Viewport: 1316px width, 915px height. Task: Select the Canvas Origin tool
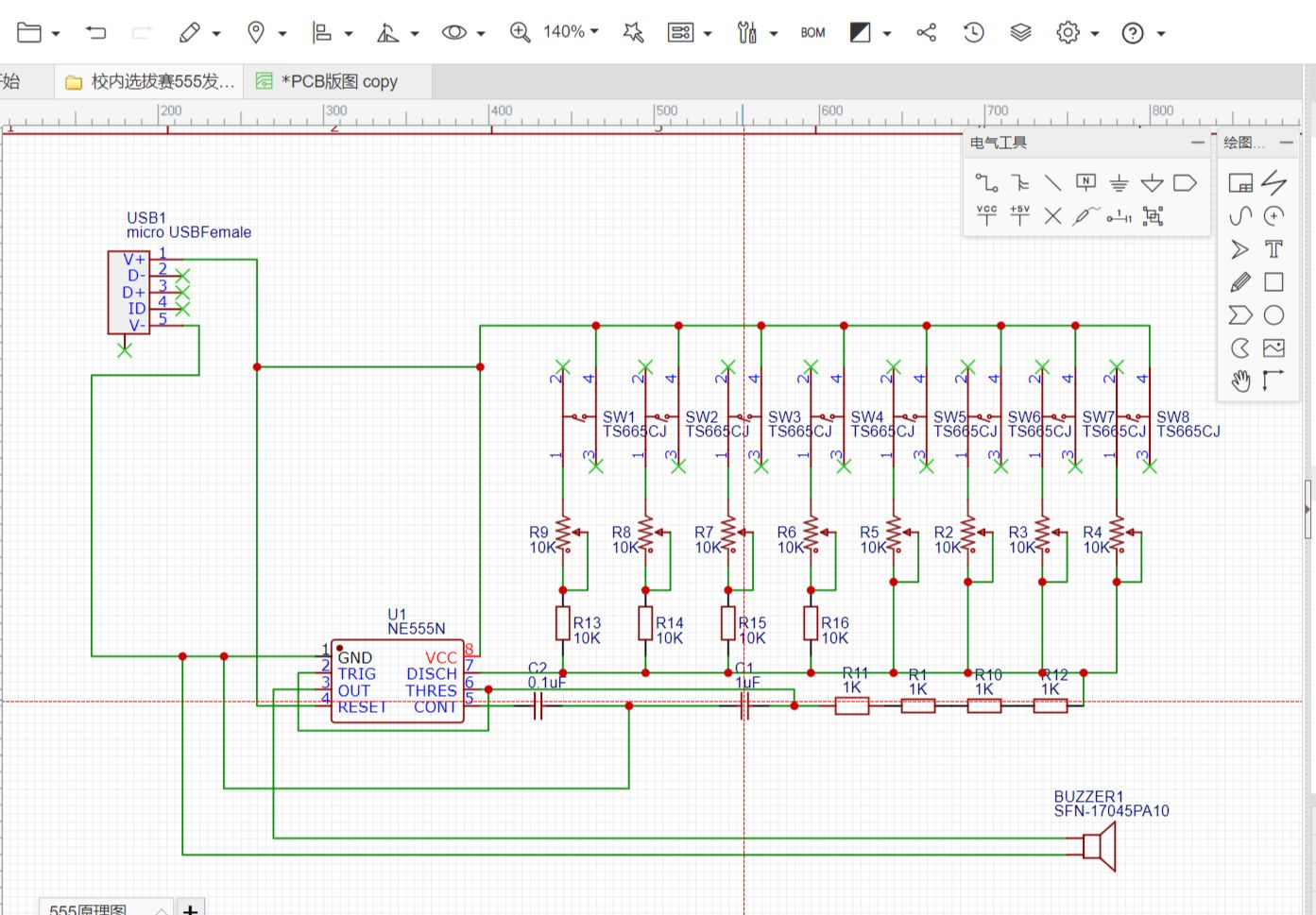[1273, 380]
